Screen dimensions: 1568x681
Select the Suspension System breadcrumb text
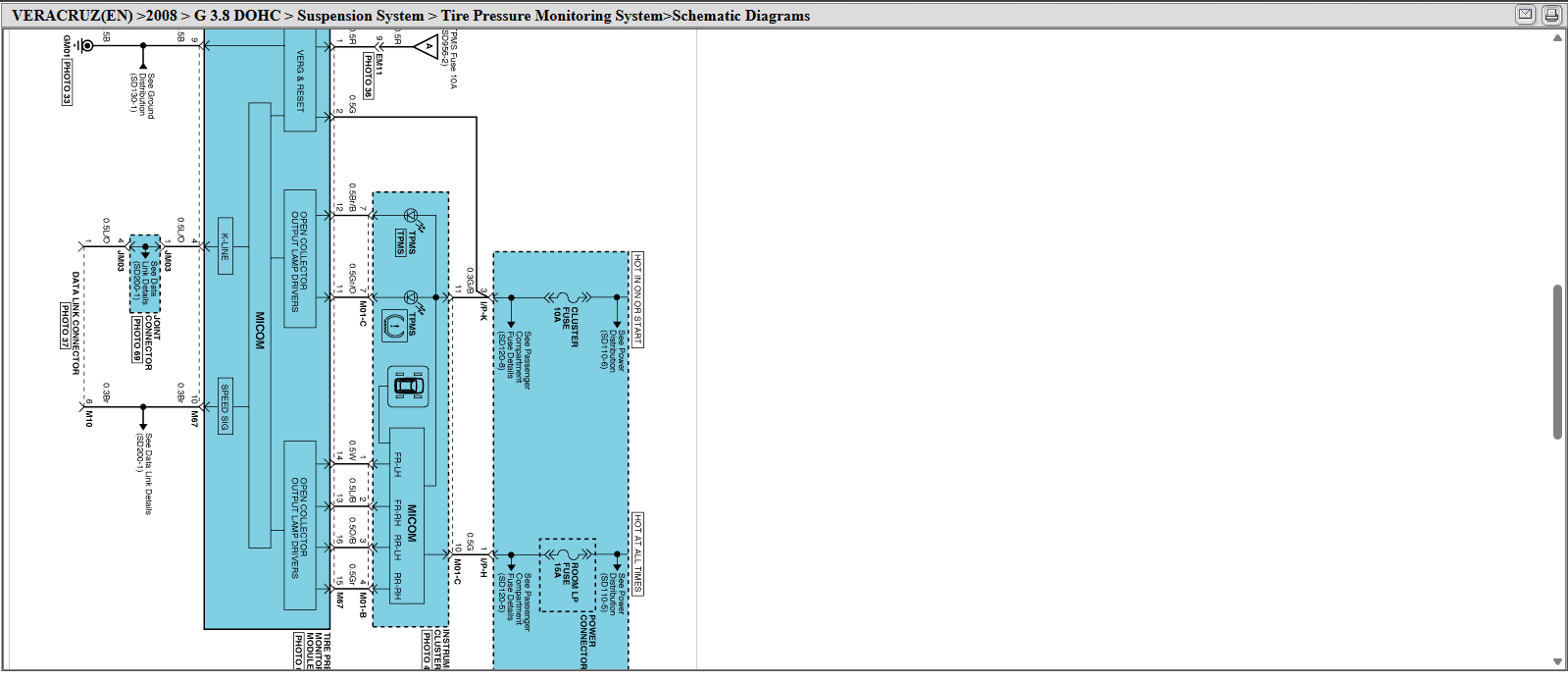[361, 16]
